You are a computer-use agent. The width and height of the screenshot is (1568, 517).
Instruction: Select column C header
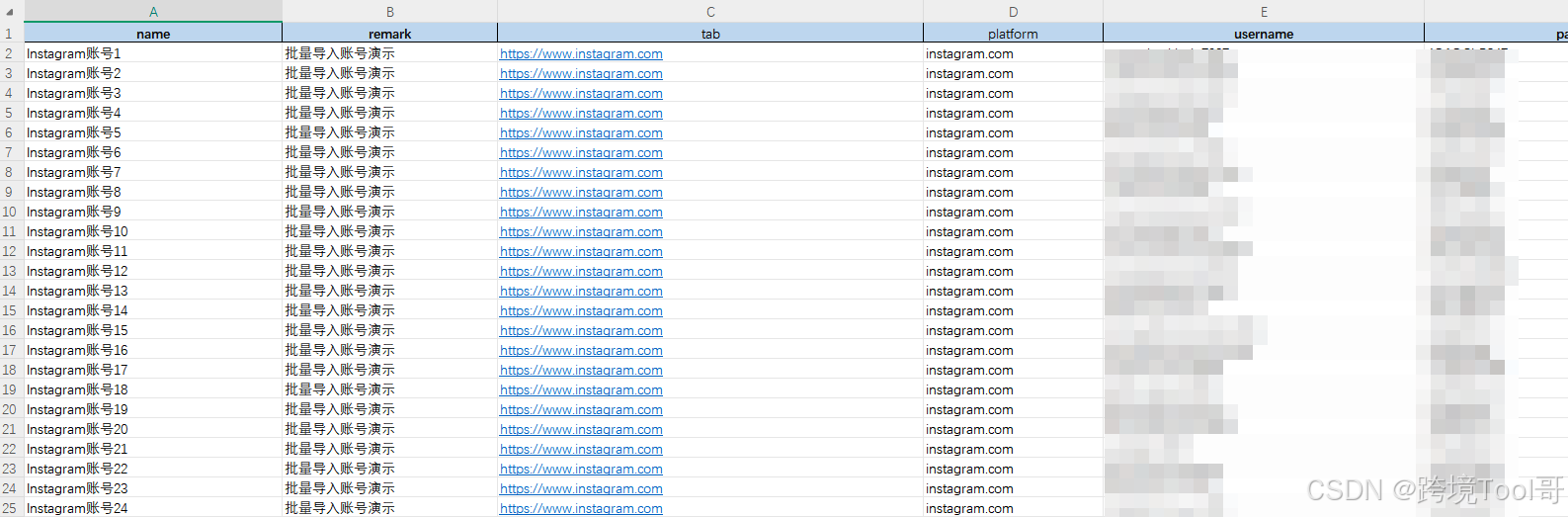710,11
